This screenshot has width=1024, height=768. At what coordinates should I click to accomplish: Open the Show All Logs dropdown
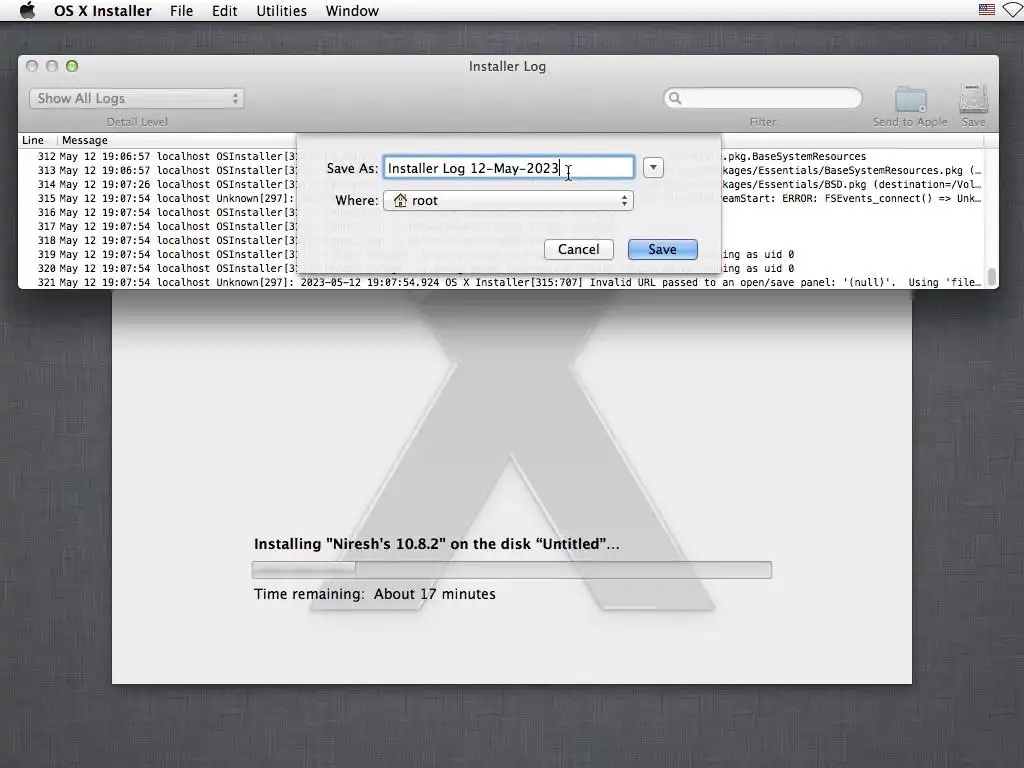click(136, 99)
